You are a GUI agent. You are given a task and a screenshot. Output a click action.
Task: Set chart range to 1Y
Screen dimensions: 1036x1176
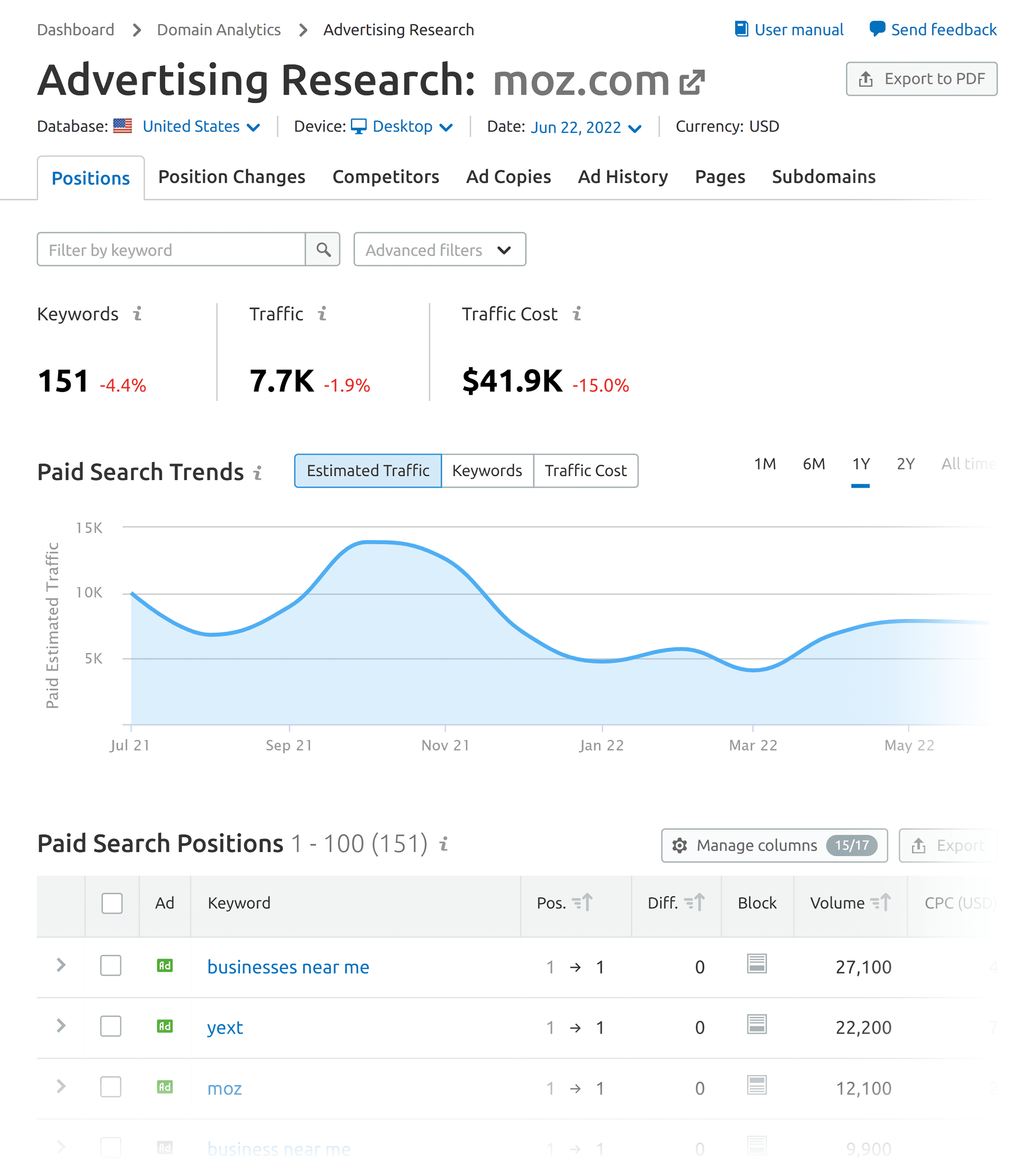(860, 464)
